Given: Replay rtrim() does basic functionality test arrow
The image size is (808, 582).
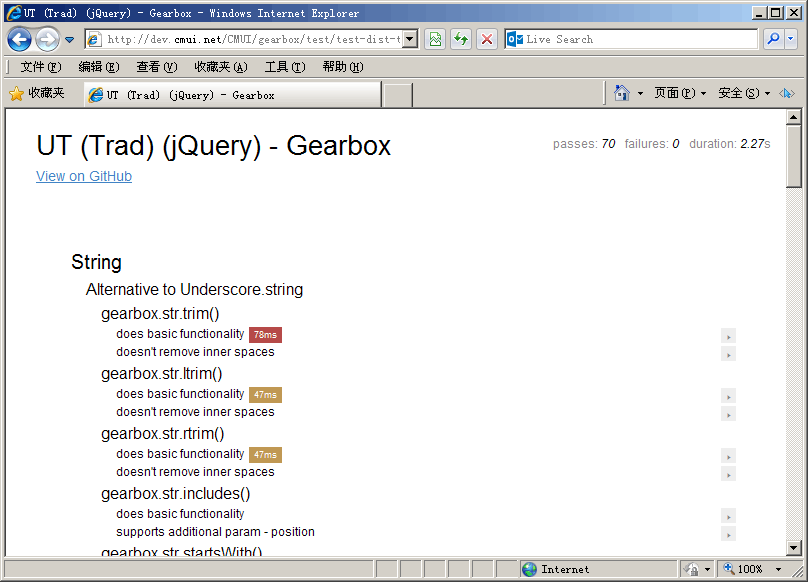Looking at the screenshot, I should coord(728,456).
